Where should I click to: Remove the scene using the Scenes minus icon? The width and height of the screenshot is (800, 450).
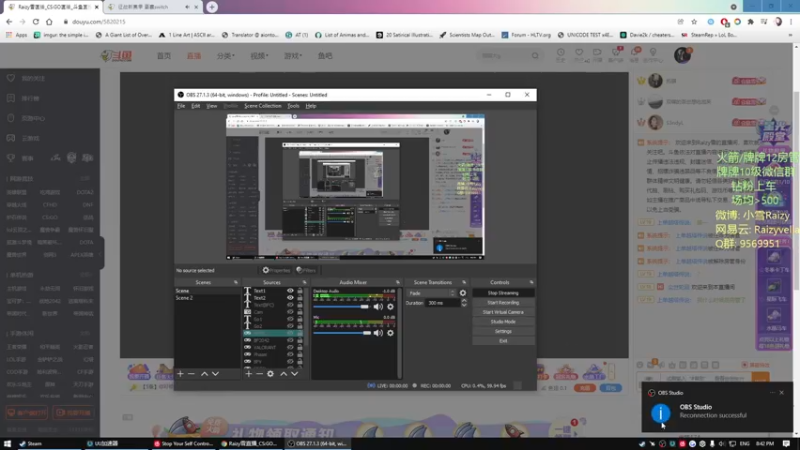(x=191, y=373)
